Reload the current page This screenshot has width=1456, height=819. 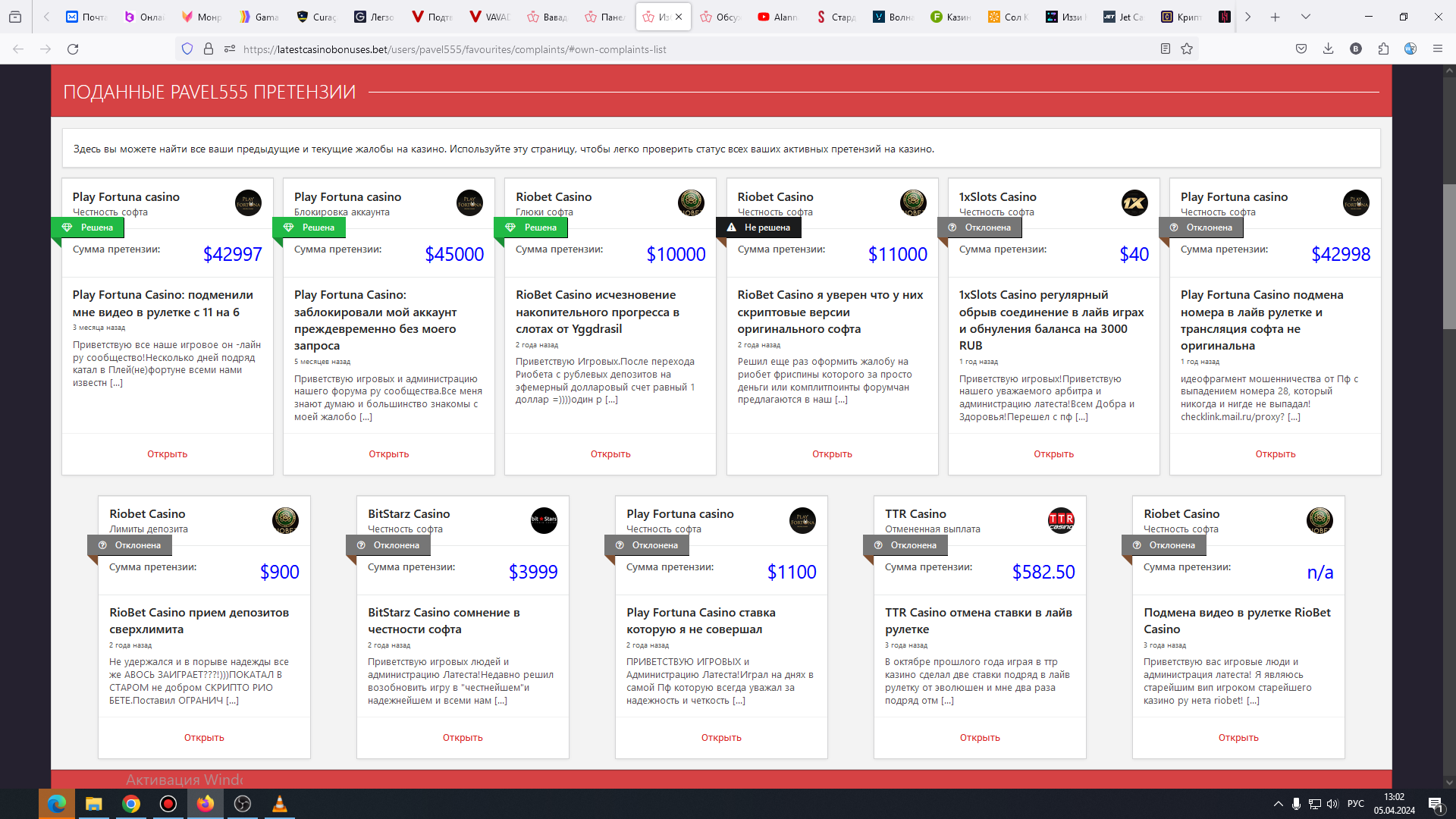pos(73,49)
